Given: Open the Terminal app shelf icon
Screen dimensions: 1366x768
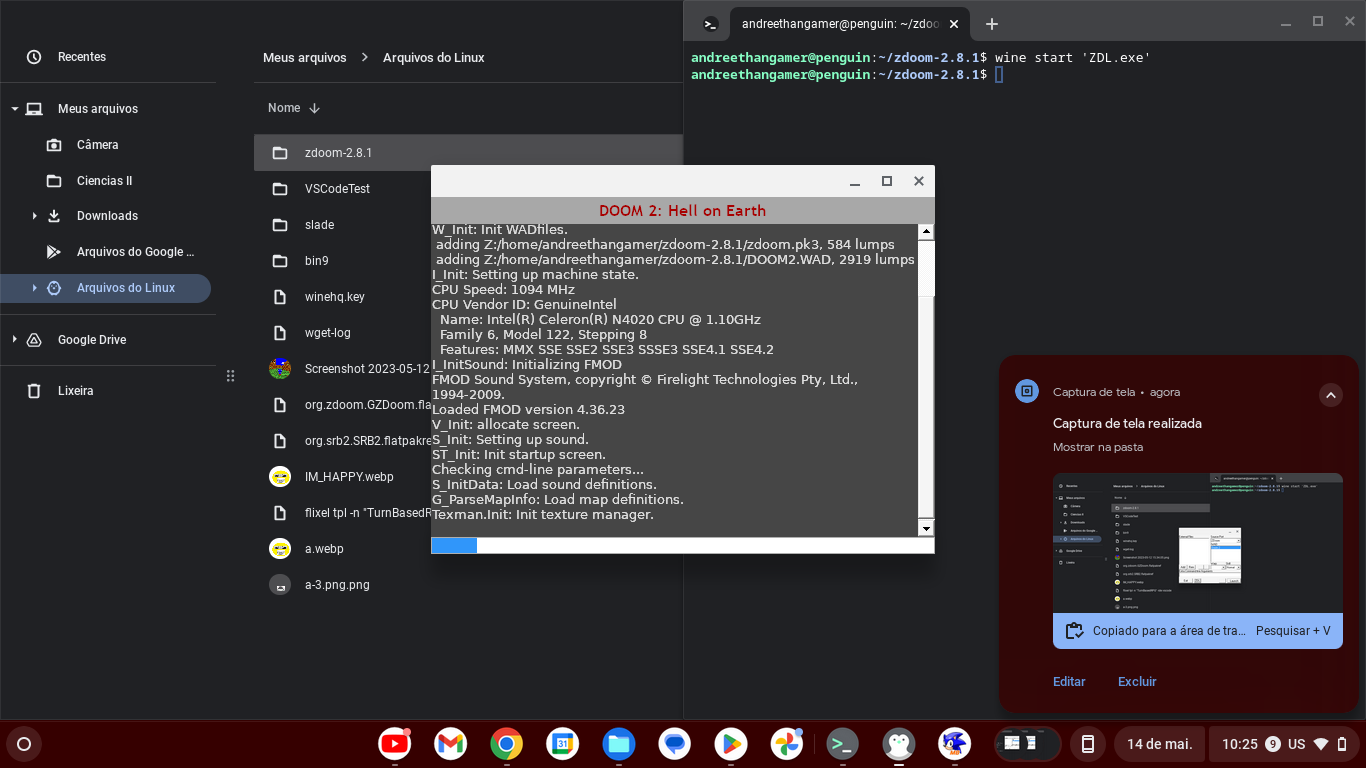Looking at the screenshot, I should click(x=843, y=744).
